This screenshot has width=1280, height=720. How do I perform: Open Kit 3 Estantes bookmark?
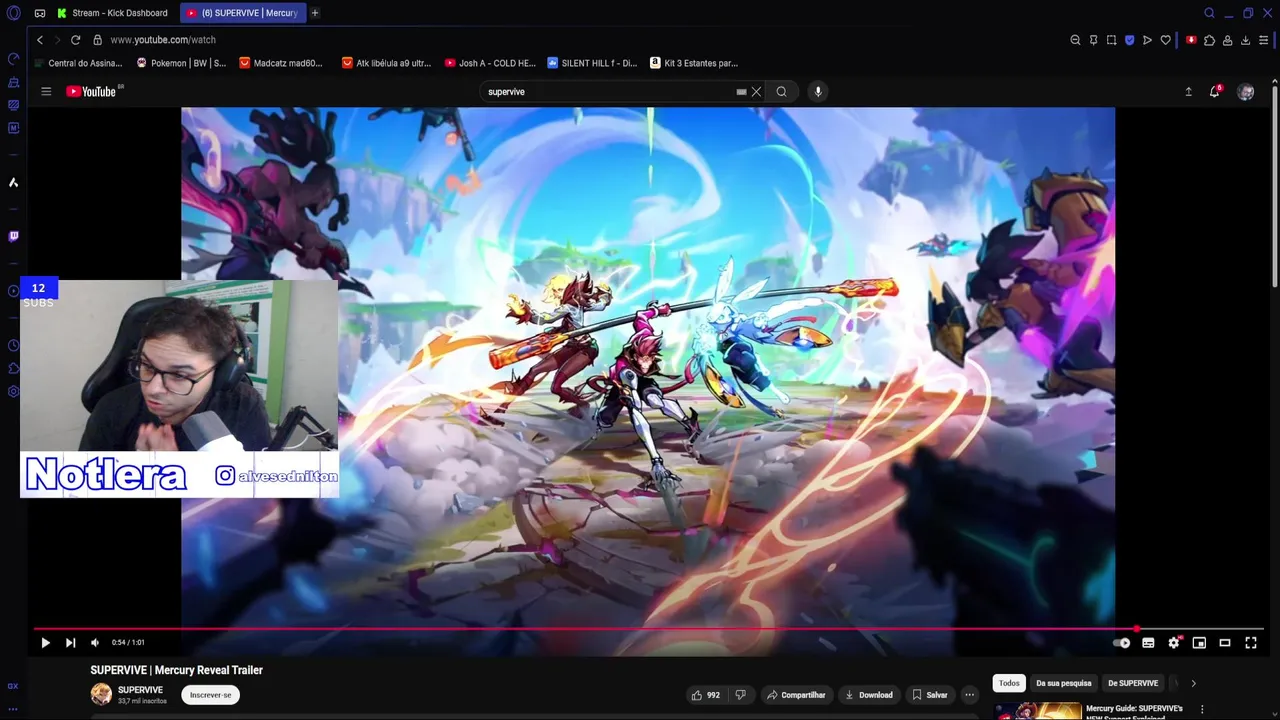coord(694,63)
